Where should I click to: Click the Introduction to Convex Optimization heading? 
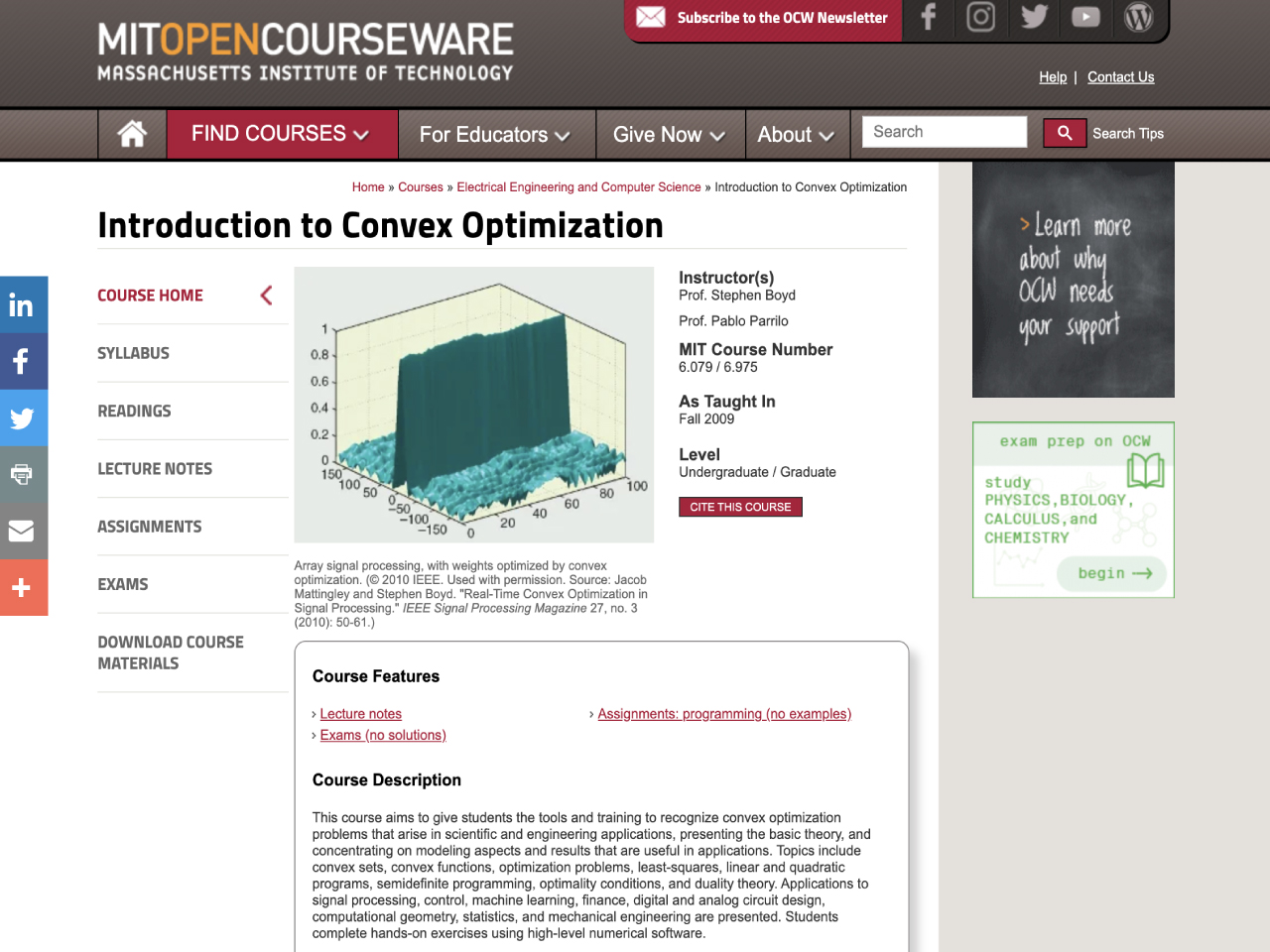381,225
